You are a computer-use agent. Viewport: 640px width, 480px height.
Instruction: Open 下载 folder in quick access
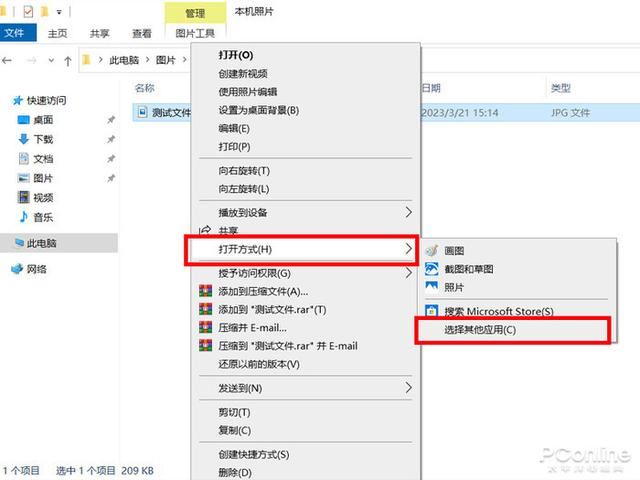(x=43, y=139)
